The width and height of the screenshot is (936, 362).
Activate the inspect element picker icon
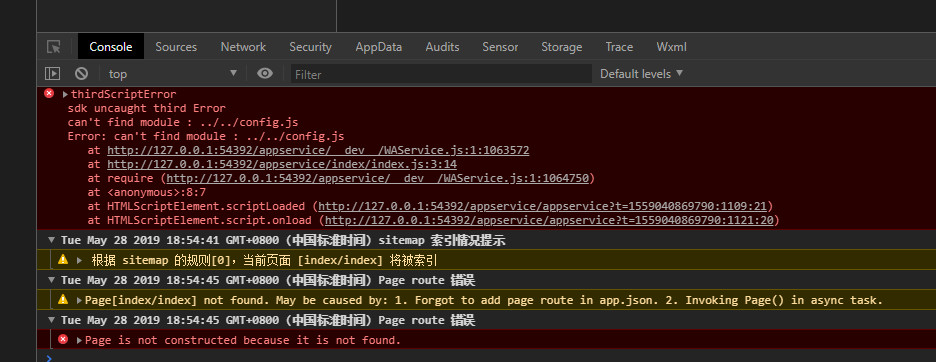54,47
